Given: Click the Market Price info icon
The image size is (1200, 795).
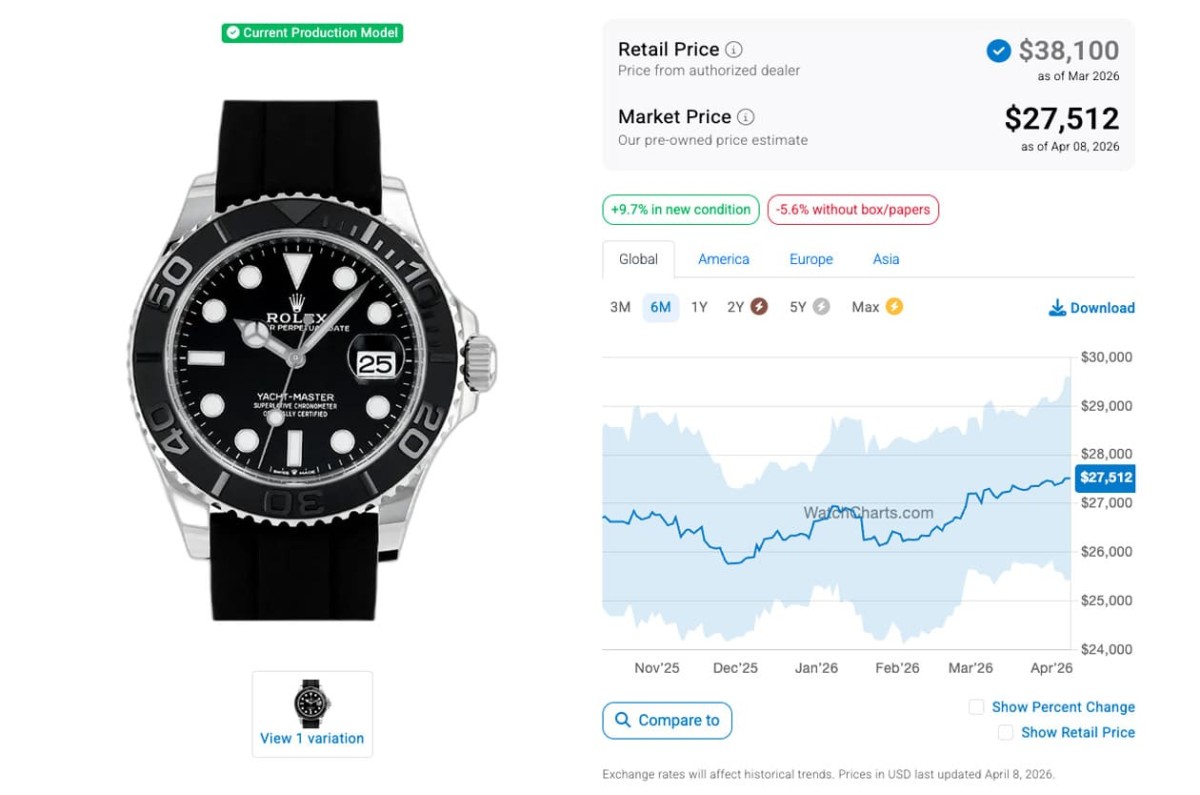Looking at the screenshot, I should pyautogui.click(x=746, y=117).
